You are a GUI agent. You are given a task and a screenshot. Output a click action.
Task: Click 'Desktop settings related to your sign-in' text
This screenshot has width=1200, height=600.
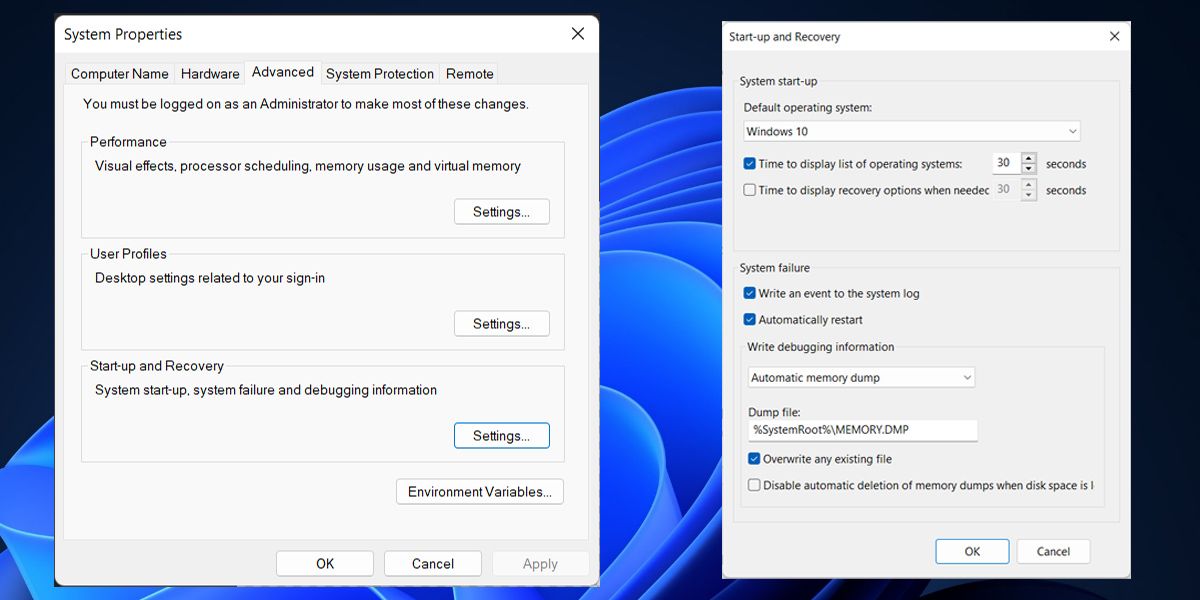pyautogui.click(x=210, y=278)
